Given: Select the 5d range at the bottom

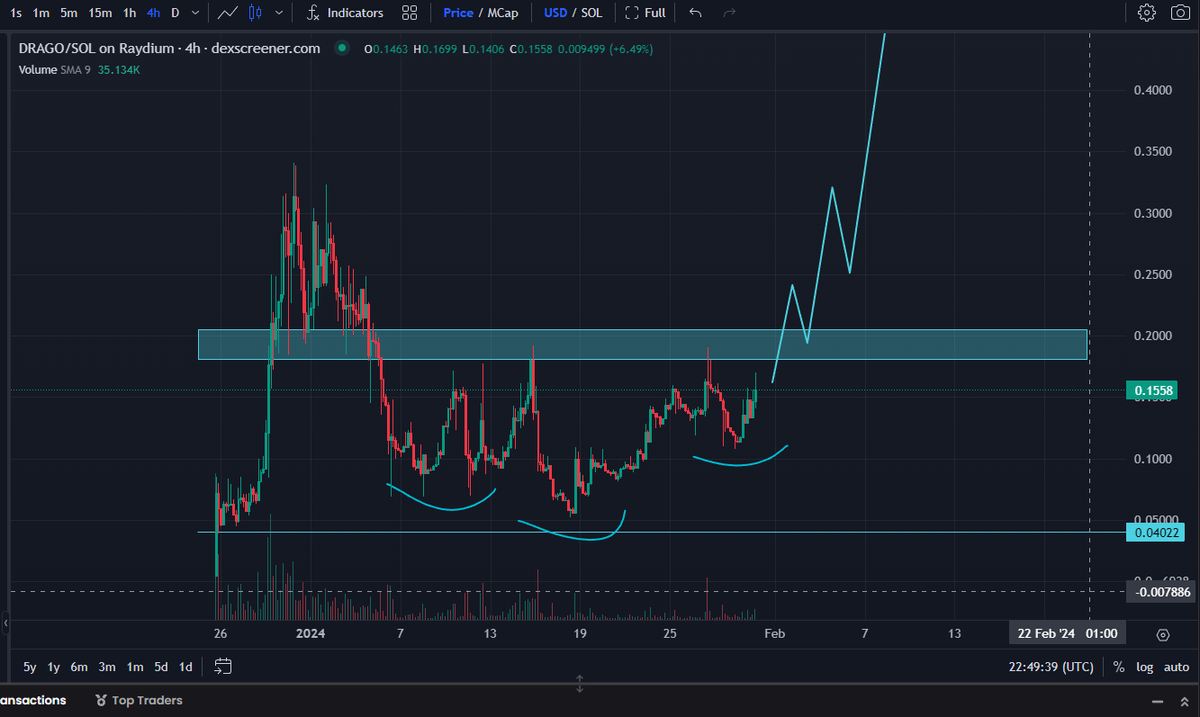Looking at the screenshot, I should (159, 666).
